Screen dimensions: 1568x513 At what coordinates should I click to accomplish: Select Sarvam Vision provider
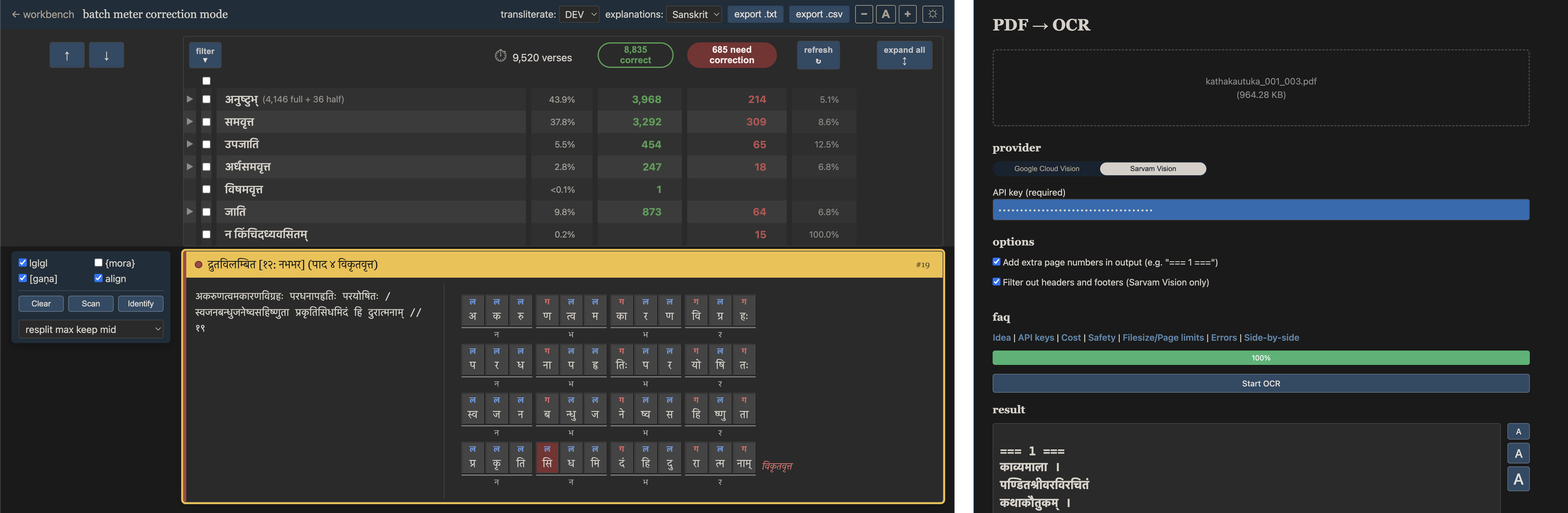click(1153, 169)
